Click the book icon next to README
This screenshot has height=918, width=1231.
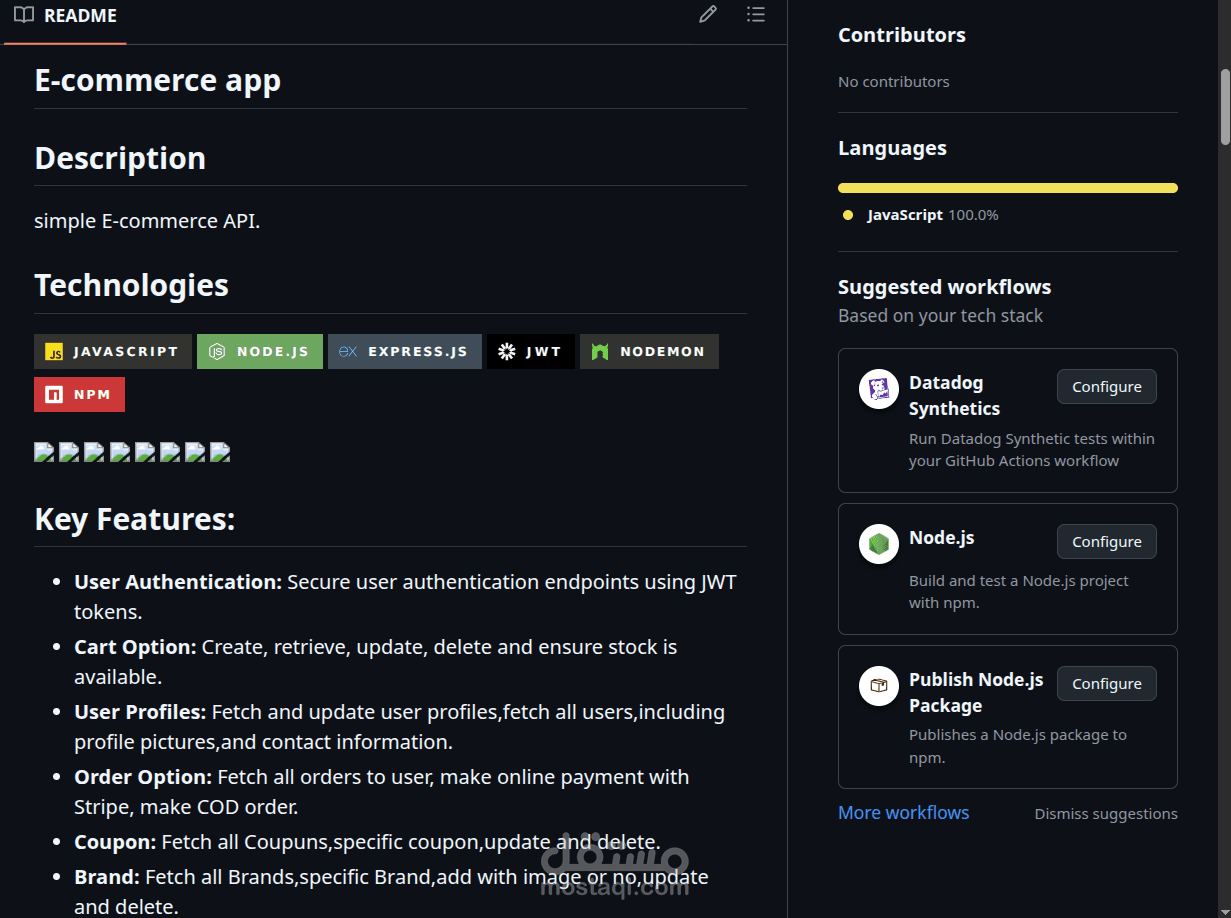point(23,15)
